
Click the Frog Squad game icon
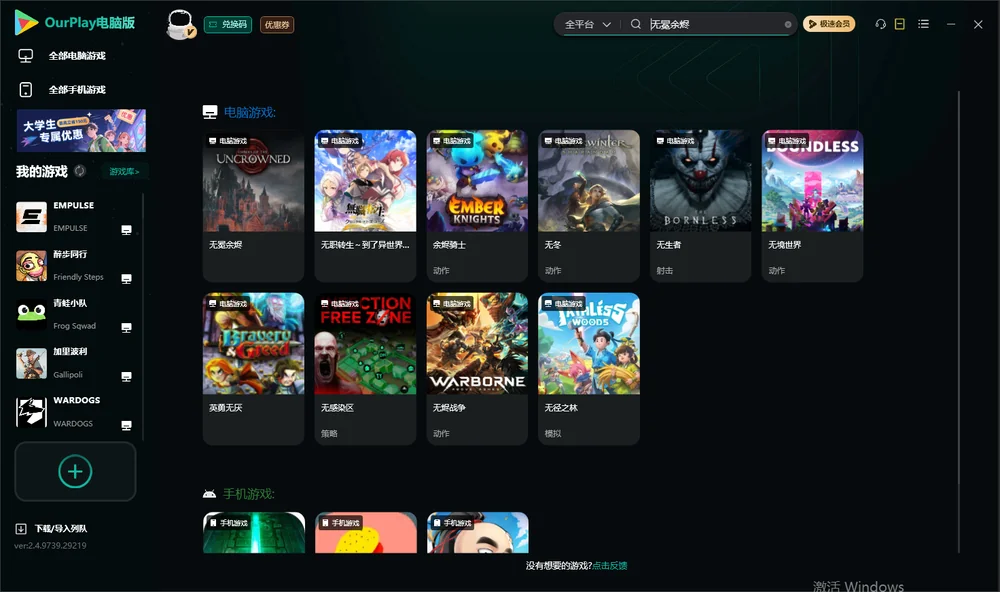click(x=31, y=314)
